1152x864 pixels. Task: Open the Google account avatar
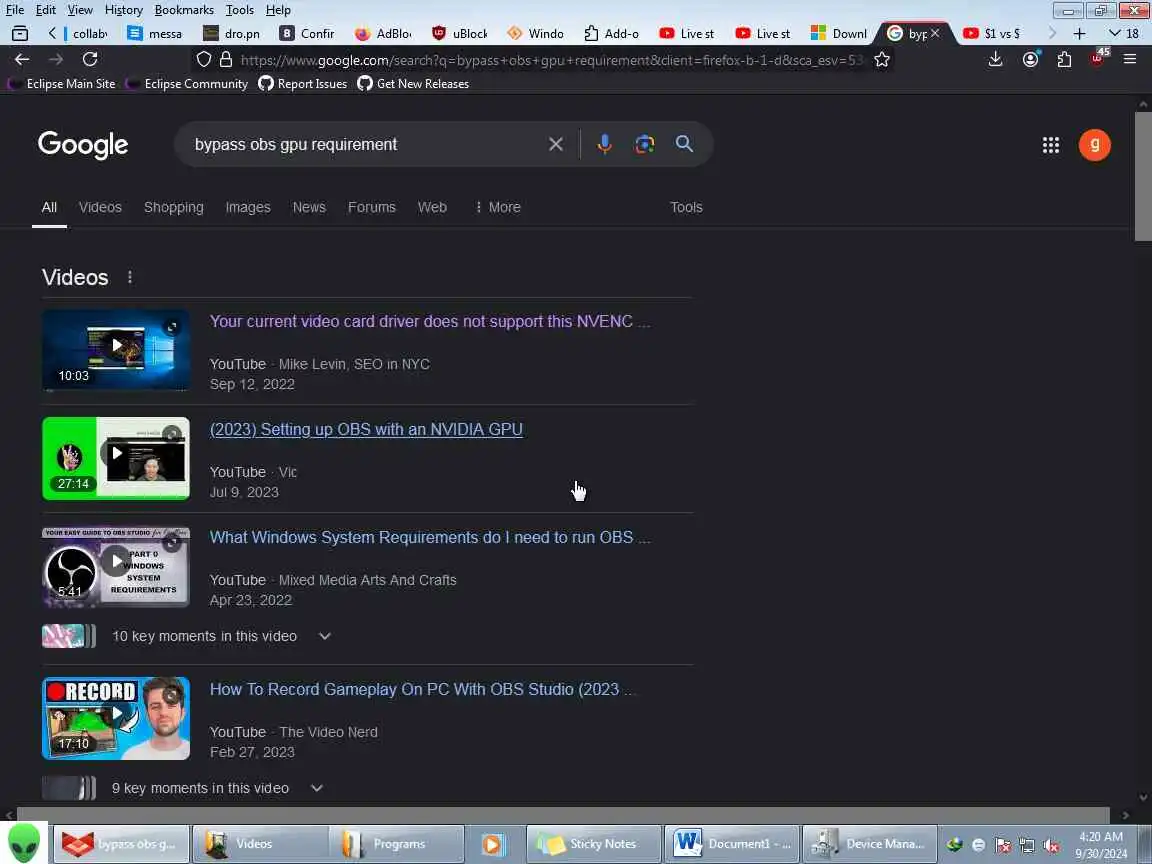click(x=1095, y=145)
